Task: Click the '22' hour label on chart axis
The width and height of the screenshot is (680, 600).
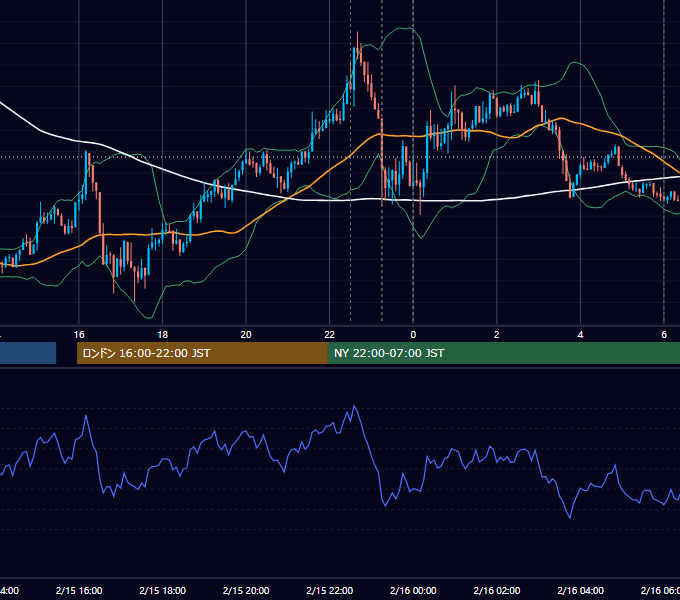Action: point(330,335)
